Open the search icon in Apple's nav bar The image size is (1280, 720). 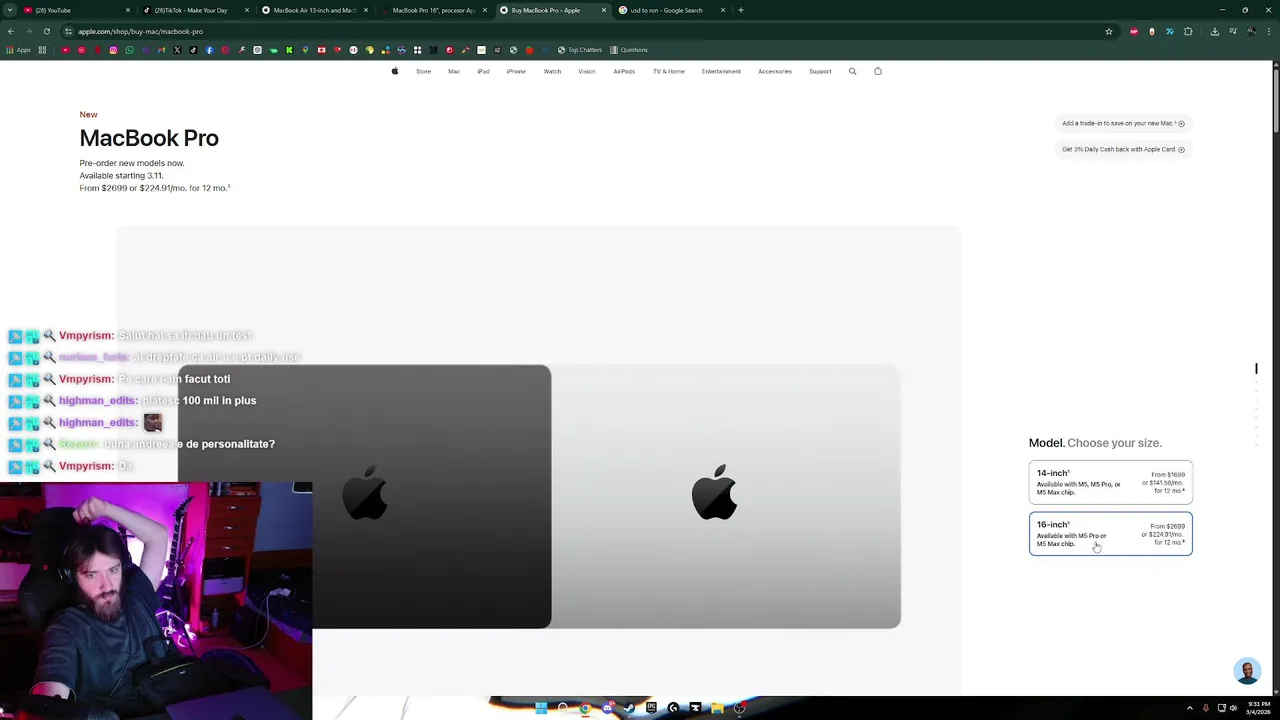(852, 71)
